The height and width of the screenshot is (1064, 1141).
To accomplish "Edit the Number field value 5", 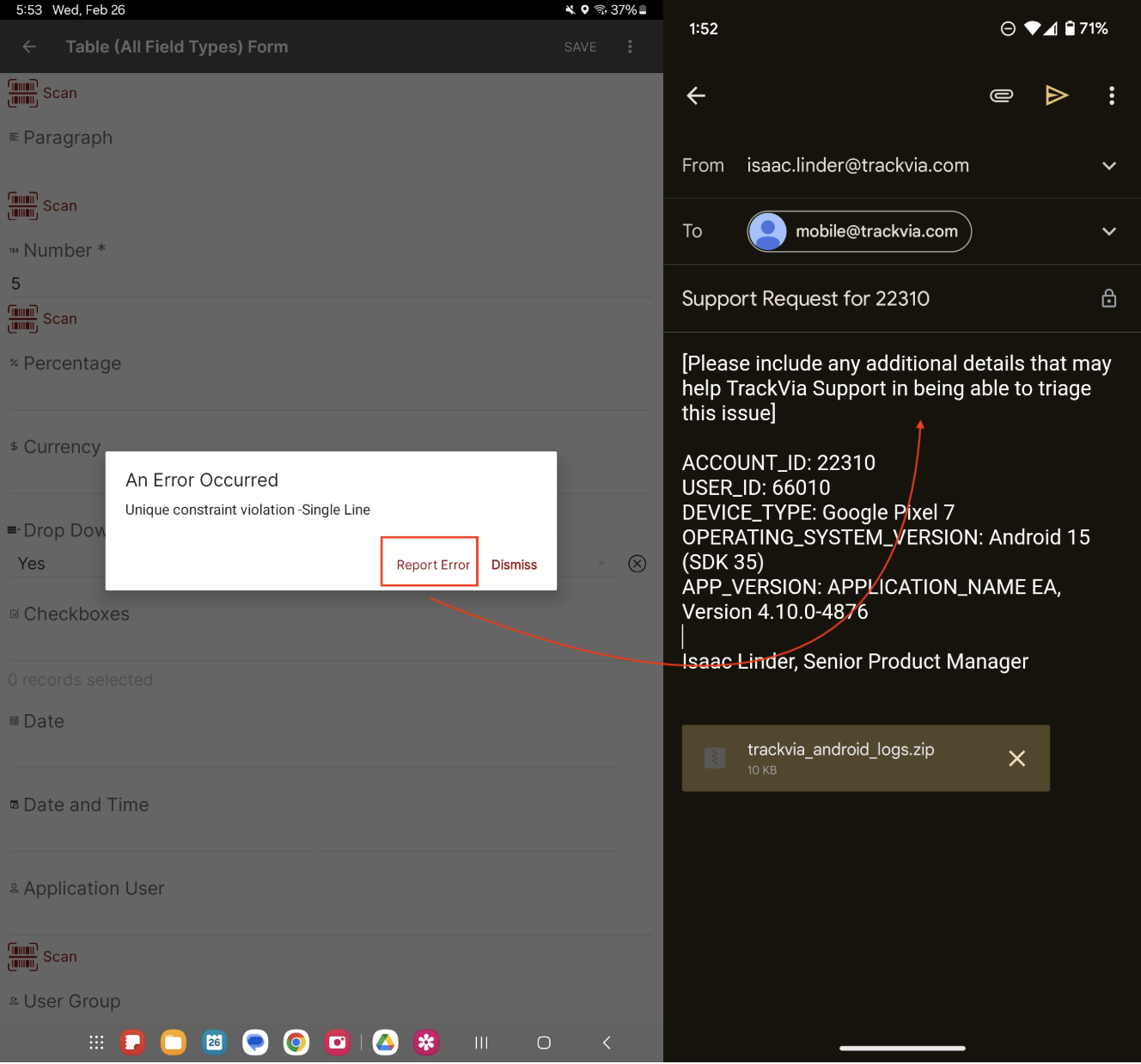I will point(331,284).
